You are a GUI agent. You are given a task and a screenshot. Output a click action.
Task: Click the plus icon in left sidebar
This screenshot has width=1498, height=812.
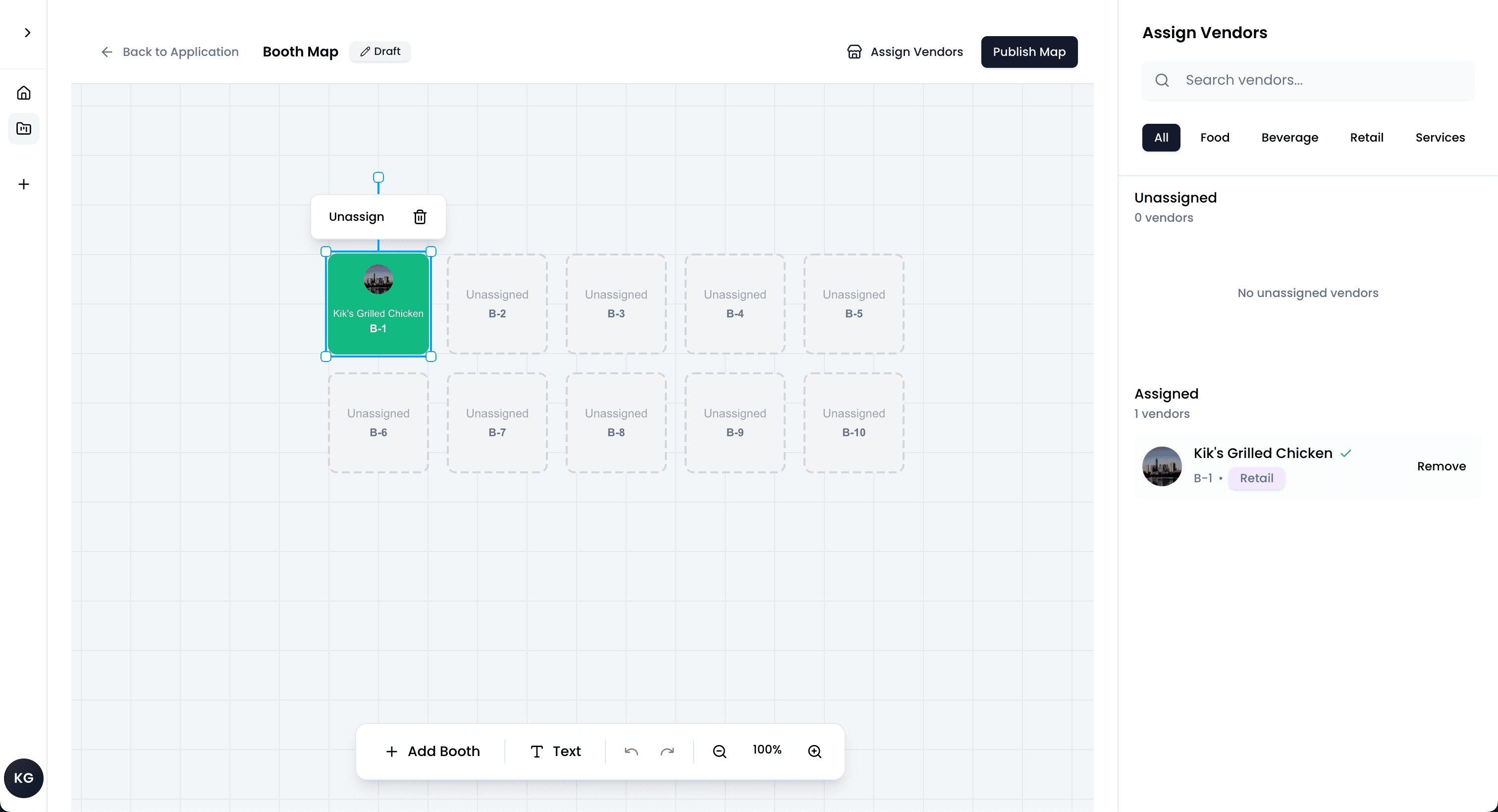[24, 184]
